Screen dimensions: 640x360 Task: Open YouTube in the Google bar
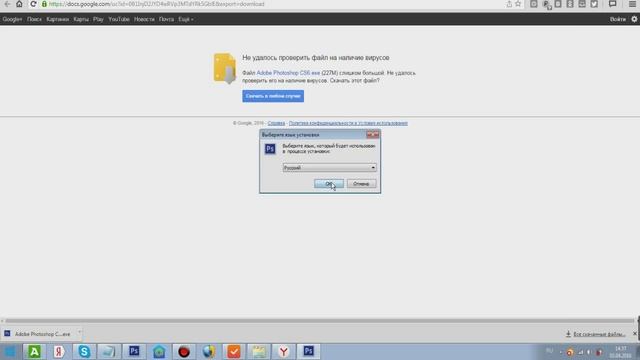pos(119,19)
